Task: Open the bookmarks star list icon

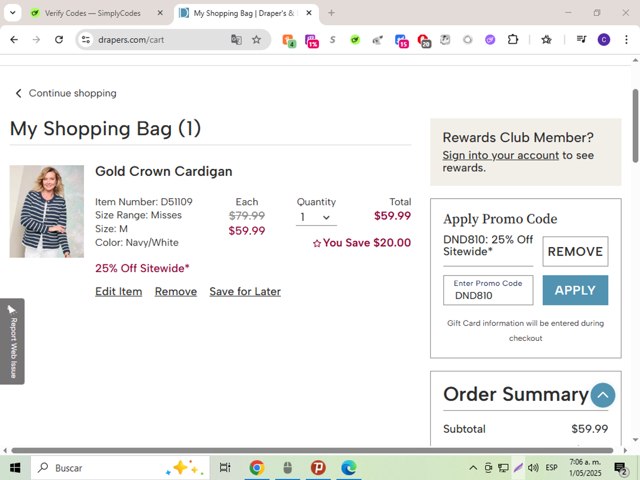Action: 546,40
